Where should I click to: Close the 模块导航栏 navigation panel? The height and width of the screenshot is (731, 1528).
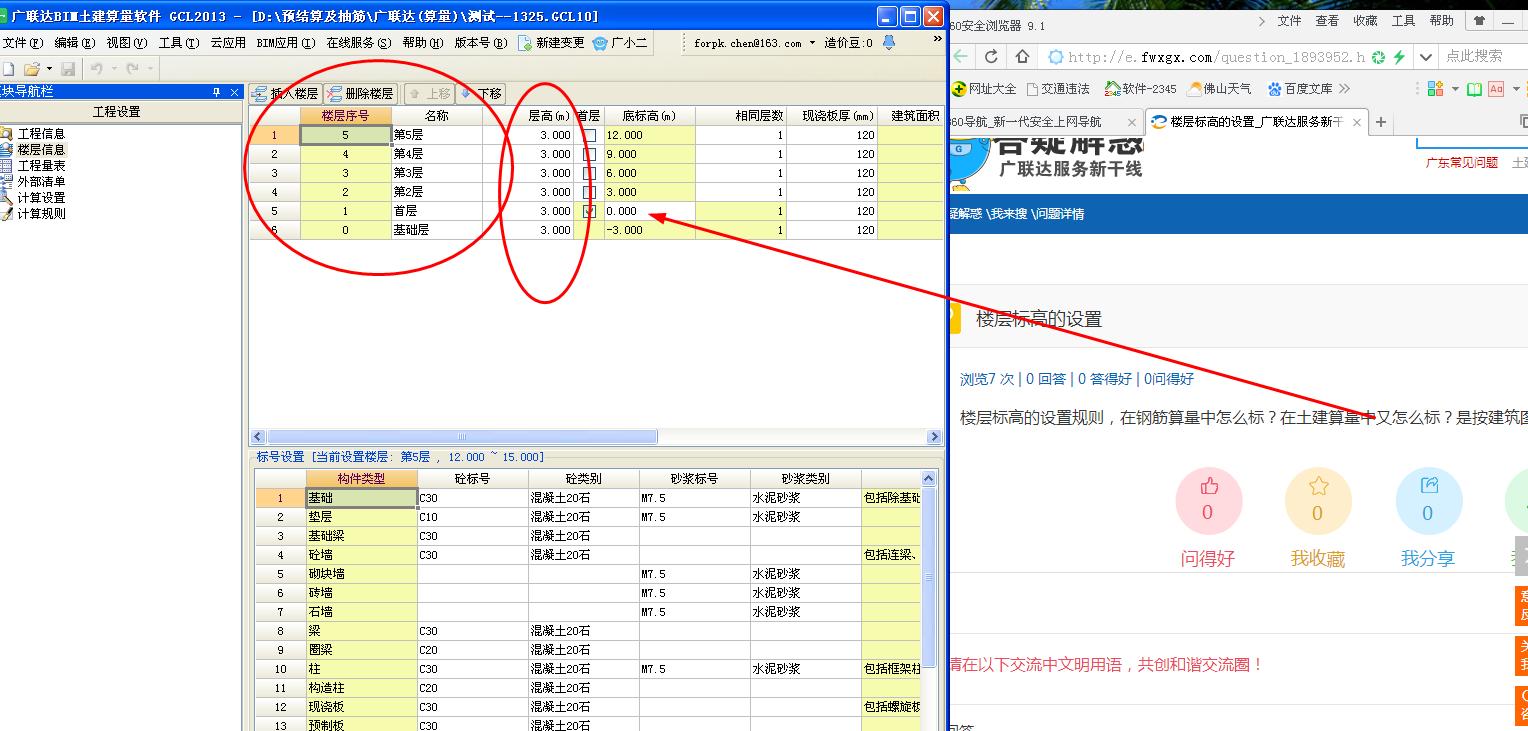coord(235,92)
